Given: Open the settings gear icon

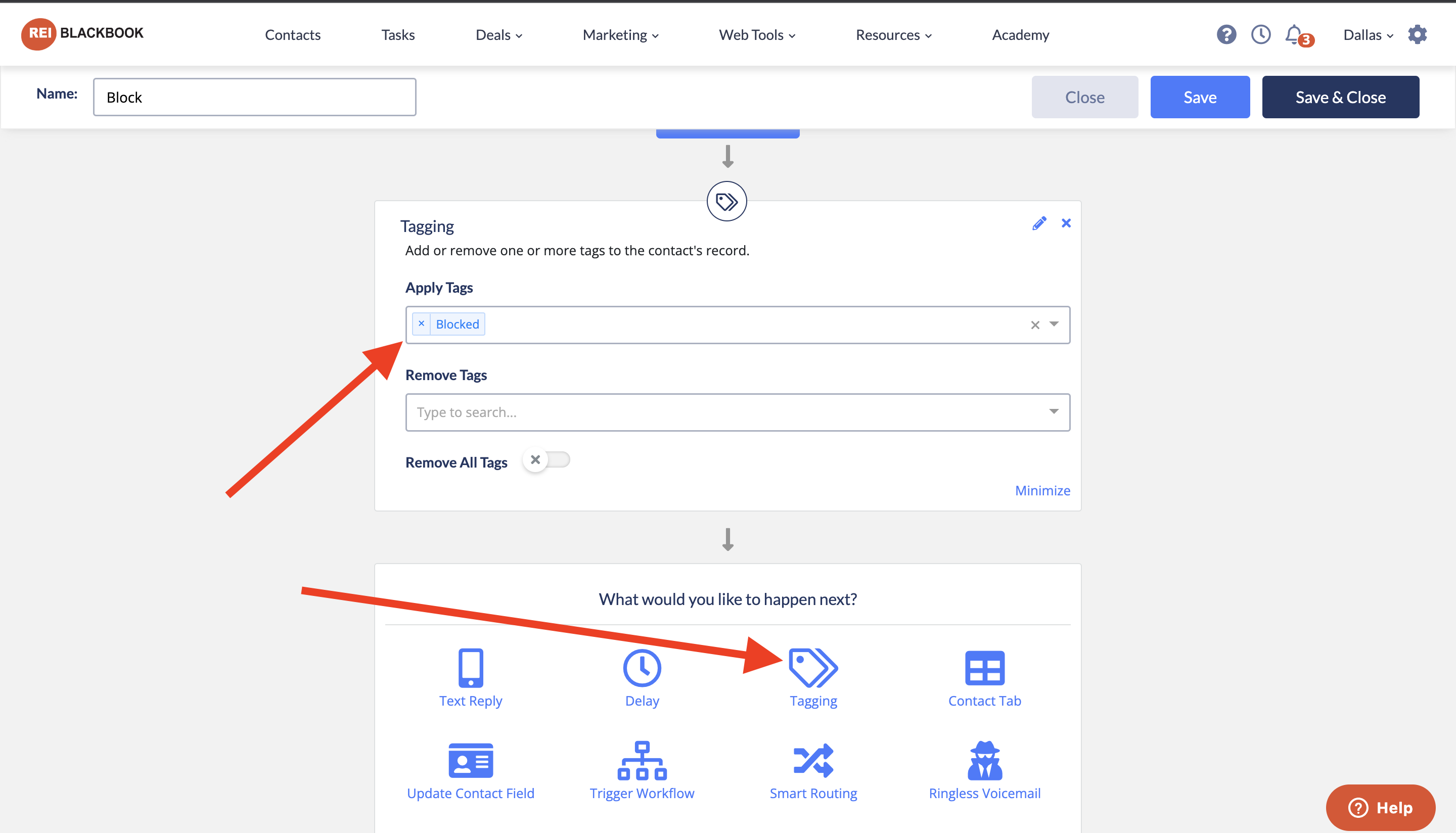Looking at the screenshot, I should point(1417,35).
